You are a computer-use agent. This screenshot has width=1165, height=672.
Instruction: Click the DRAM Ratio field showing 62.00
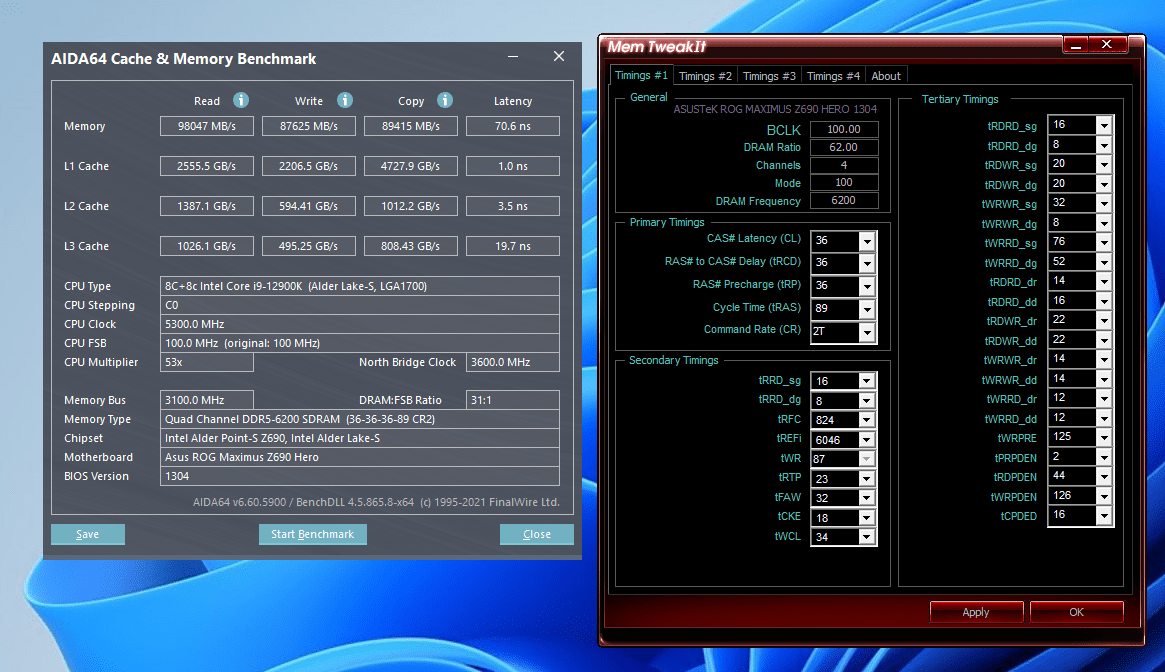click(844, 147)
